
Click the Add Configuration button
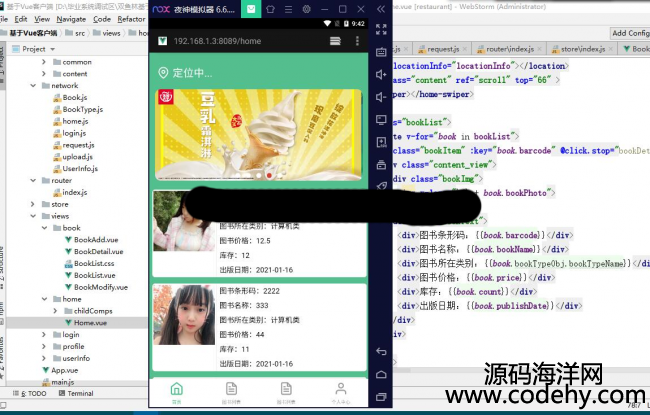tap(631, 33)
